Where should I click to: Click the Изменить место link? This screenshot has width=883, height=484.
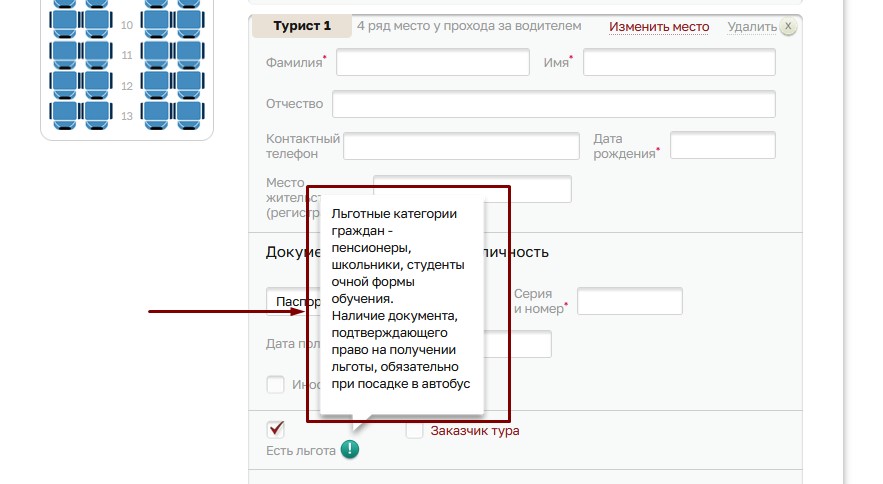coord(659,27)
